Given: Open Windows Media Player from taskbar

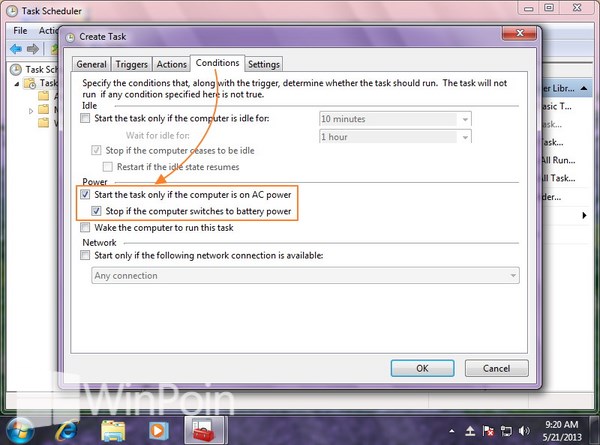Looking at the screenshot, I should tap(158, 431).
